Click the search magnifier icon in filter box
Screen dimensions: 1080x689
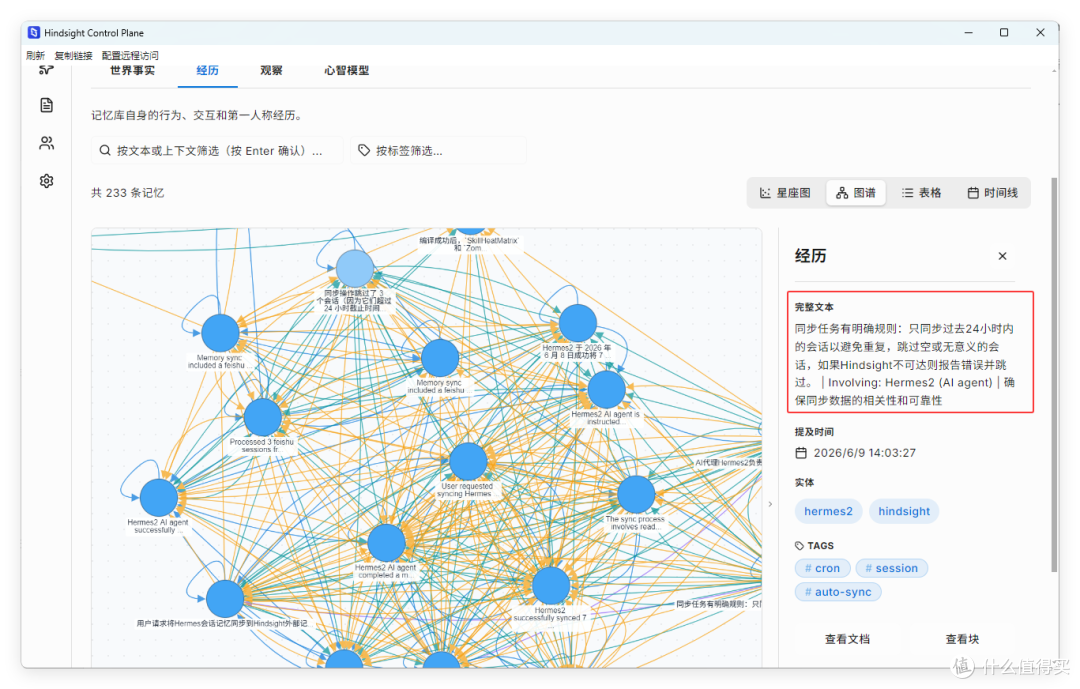point(105,150)
